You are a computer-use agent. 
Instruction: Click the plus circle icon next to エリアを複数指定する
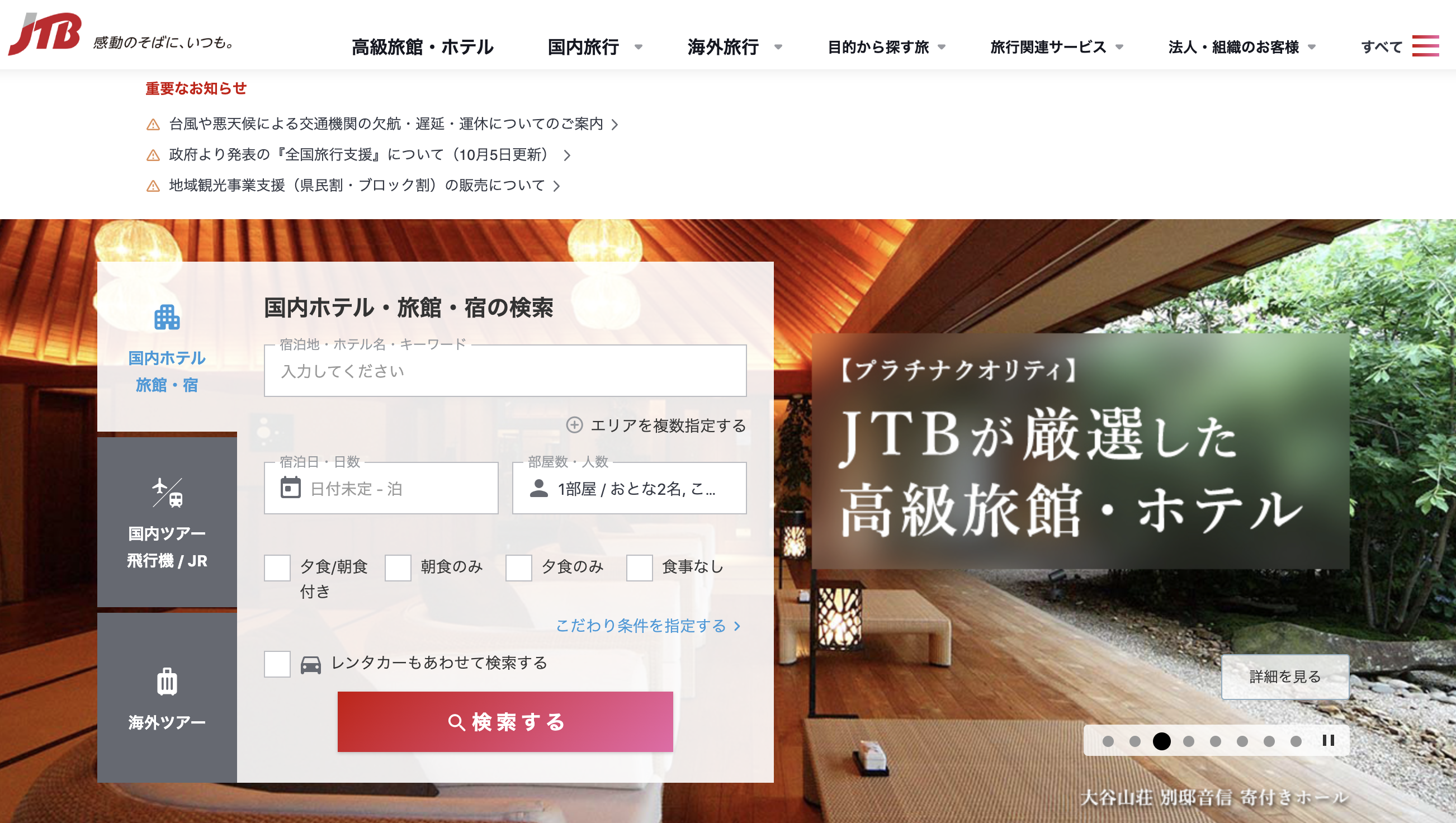point(574,425)
